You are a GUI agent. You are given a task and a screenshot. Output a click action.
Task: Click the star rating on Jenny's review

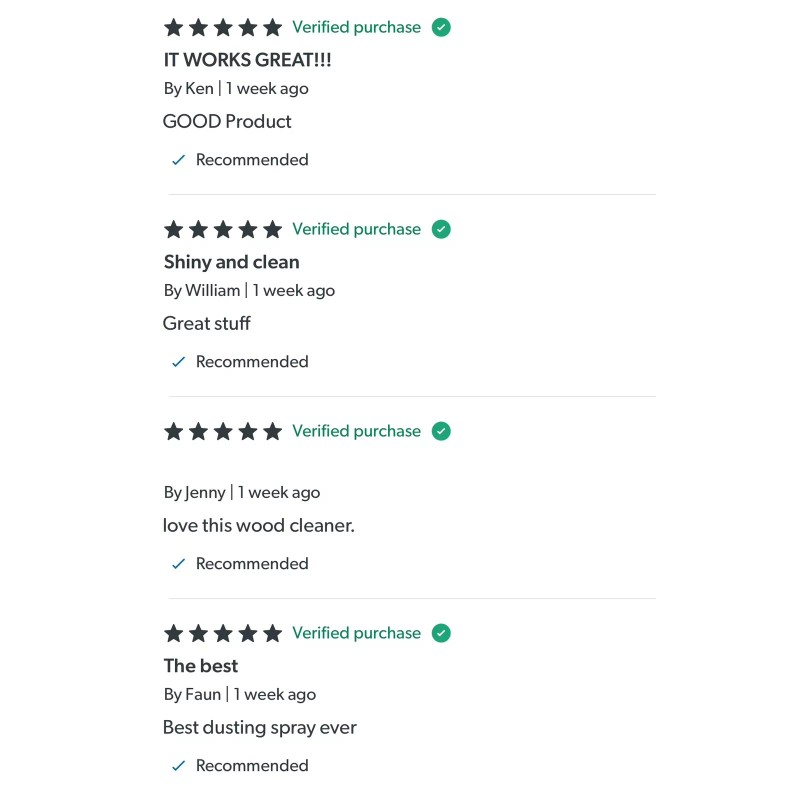click(223, 432)
